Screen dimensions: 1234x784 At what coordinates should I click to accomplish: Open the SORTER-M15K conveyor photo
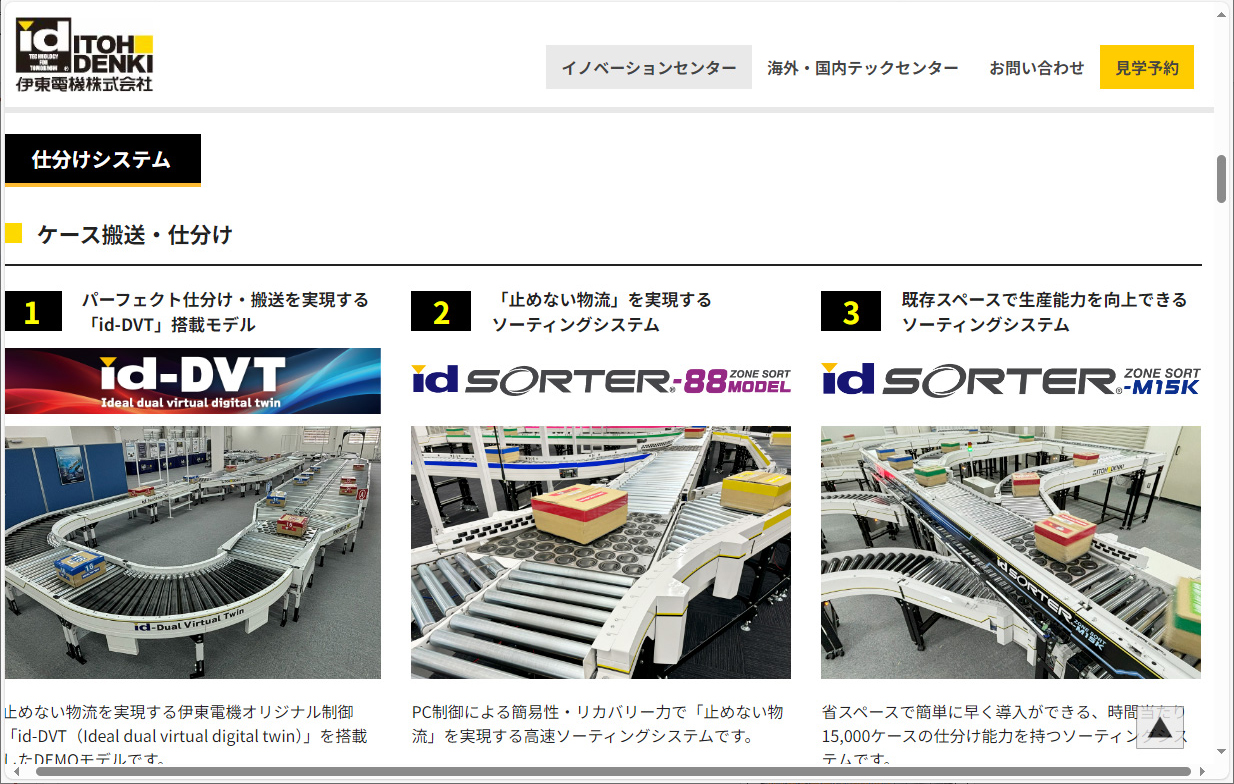click(1010, 552)
